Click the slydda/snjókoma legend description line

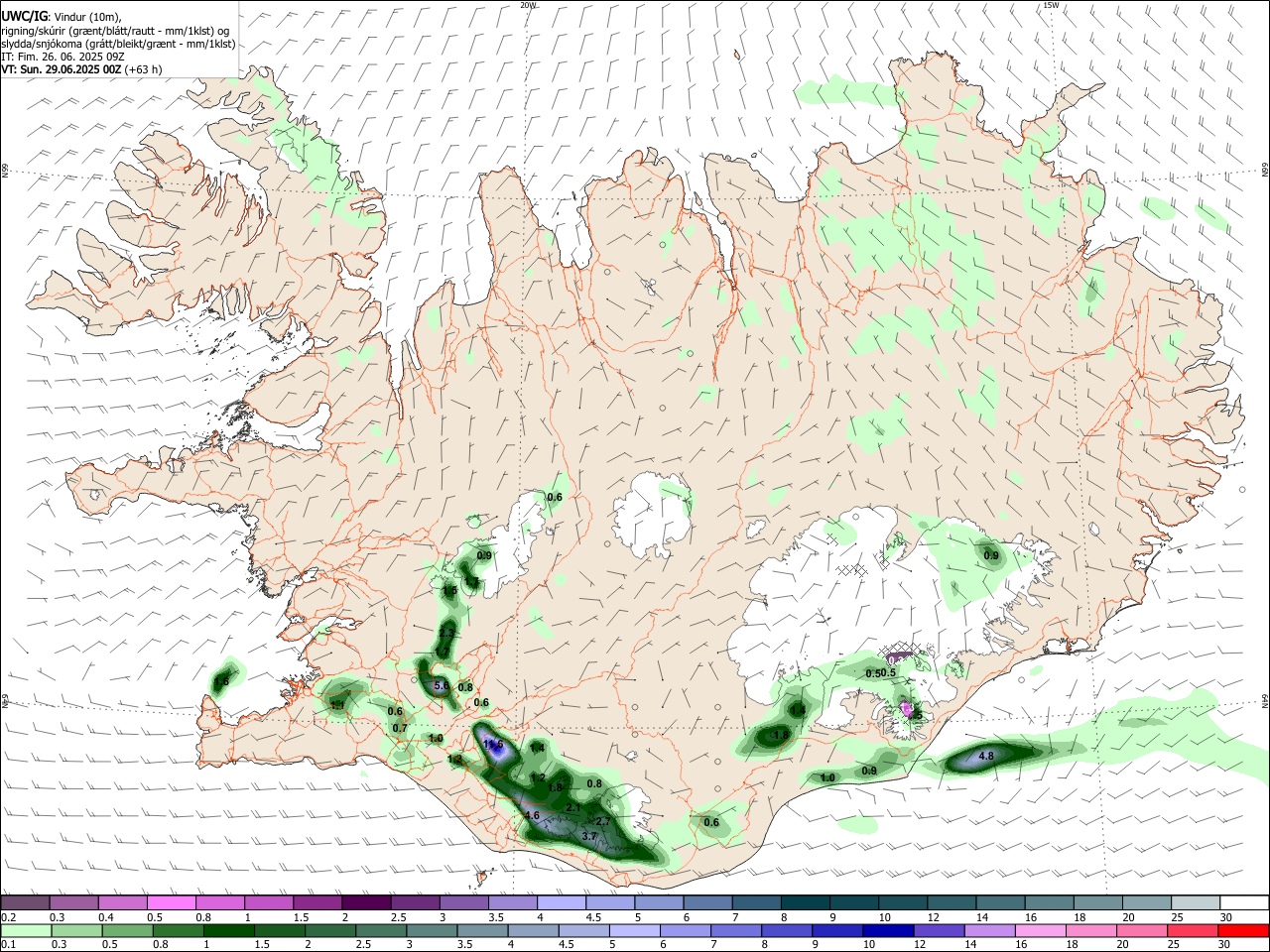point(118,44)
